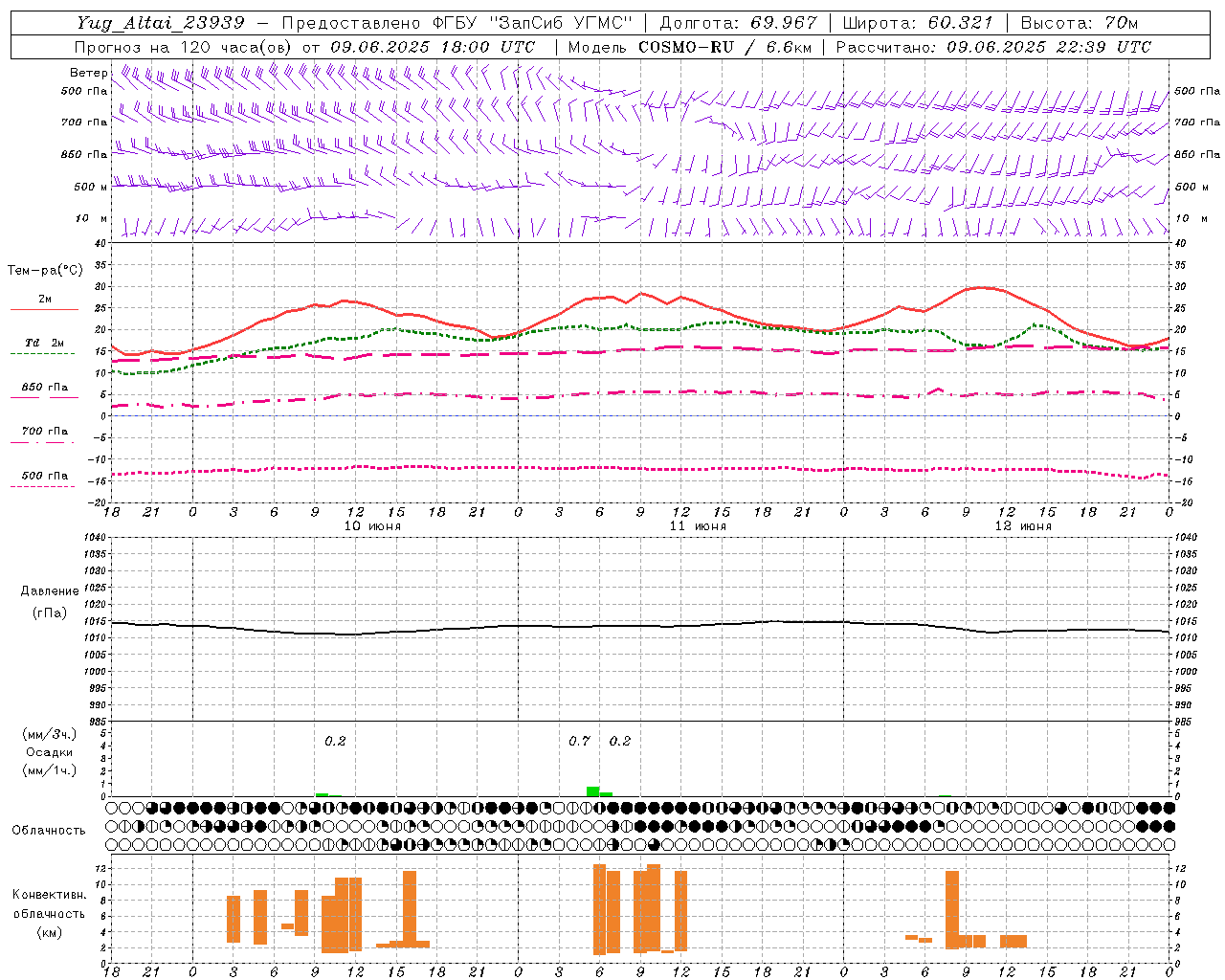
Task: Click the (мм/1ч.) unit label
Action: (50, 770)
